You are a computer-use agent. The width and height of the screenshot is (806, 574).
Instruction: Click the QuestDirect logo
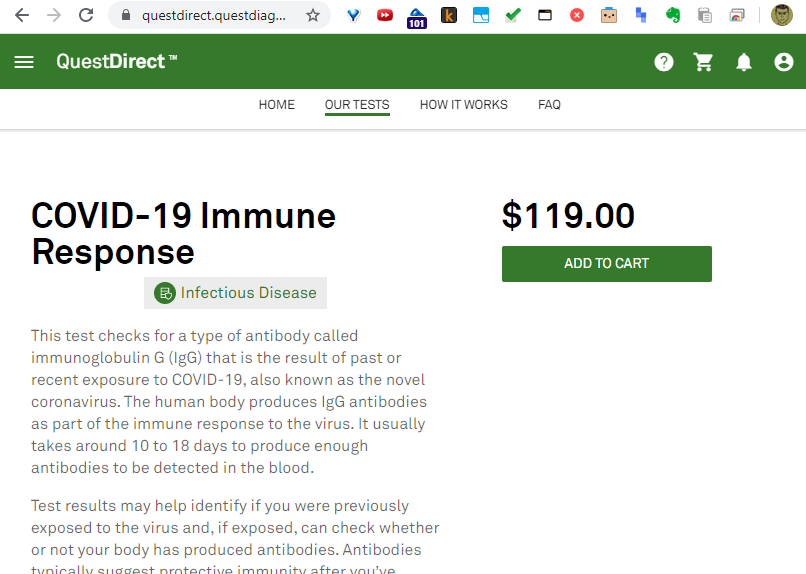click(x=116, y=62)
